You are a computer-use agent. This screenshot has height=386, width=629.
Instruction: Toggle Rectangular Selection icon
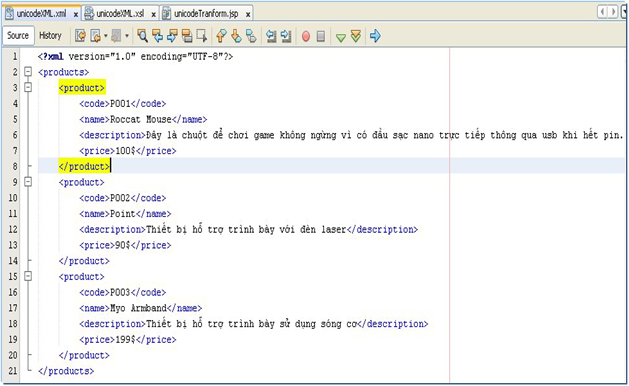pos(201,36)
